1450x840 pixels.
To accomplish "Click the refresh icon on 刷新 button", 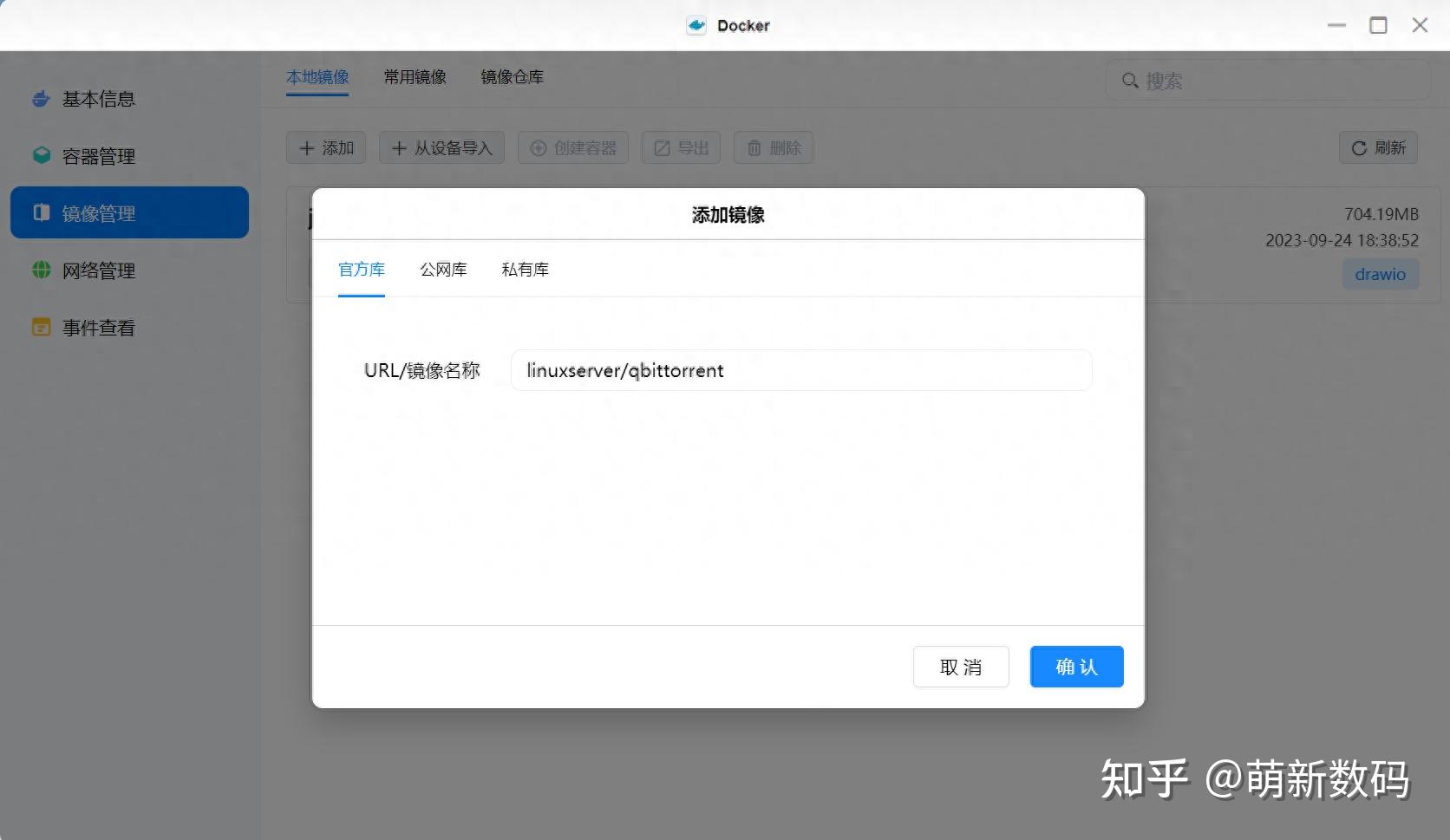I will pos(1358,147).
